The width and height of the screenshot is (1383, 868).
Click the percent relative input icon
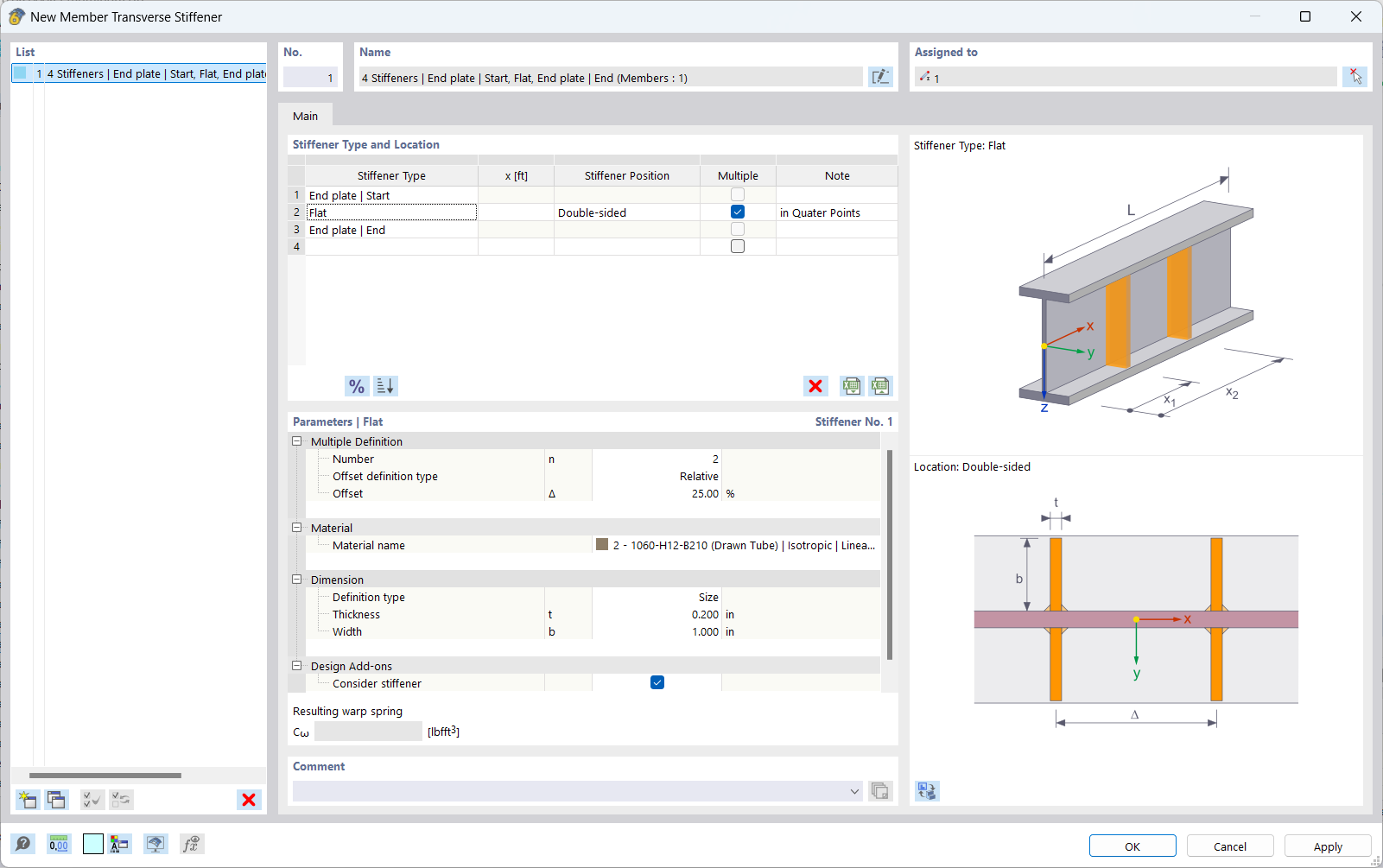(x=357, y=386)
